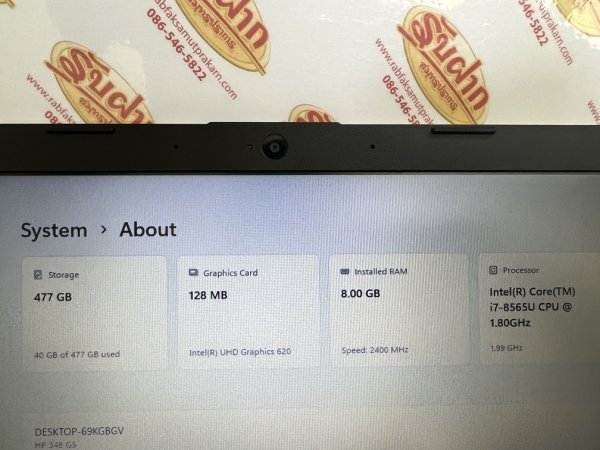Click the 1.99 GHz processor speed
The height and width of the screenshot is (450, 600).
coord(506,348)
